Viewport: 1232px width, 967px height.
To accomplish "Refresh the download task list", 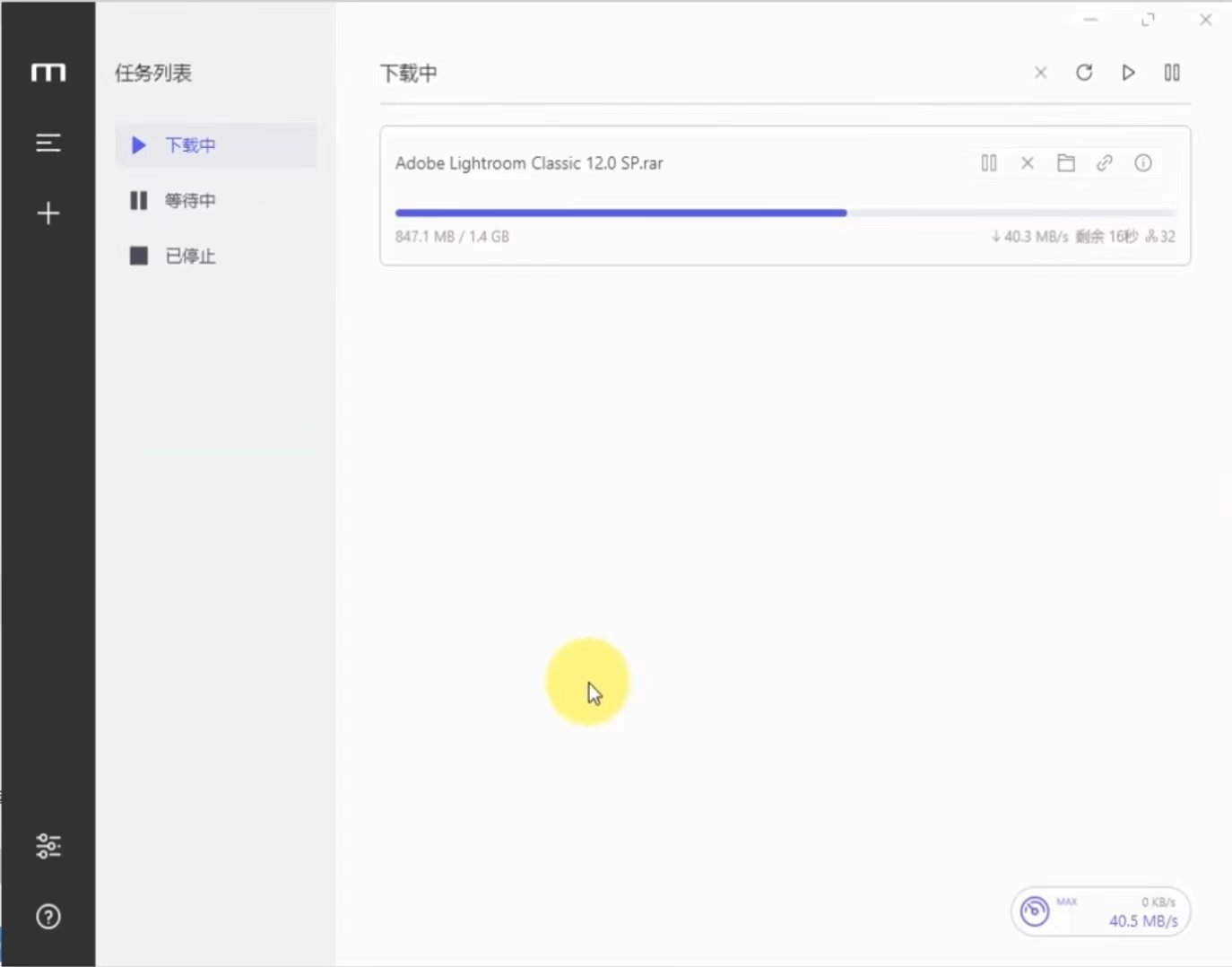I will (1084, 73).
